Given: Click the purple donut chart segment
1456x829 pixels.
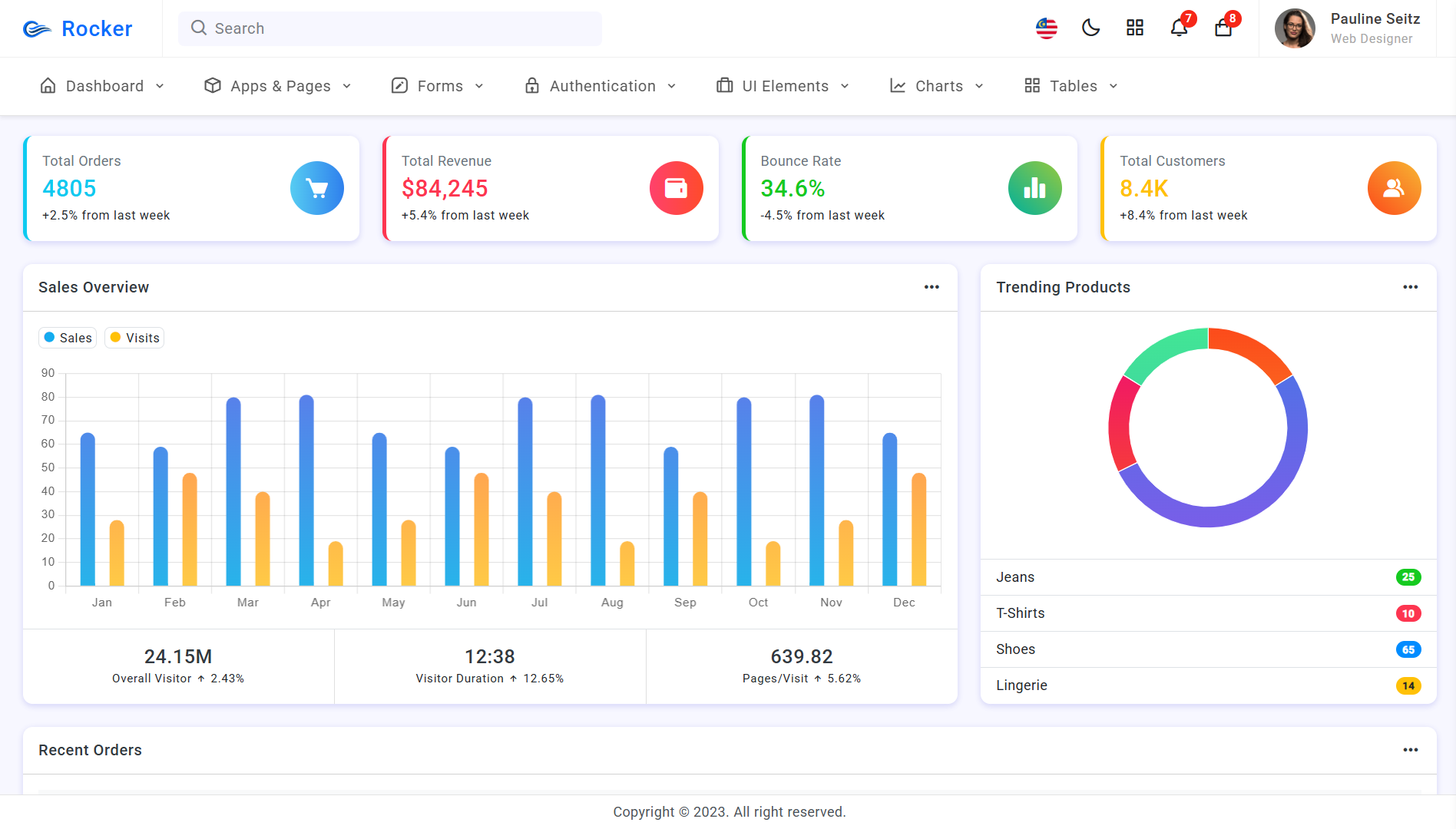Looking at the screenshot, I should click(x=1229, y=514).
